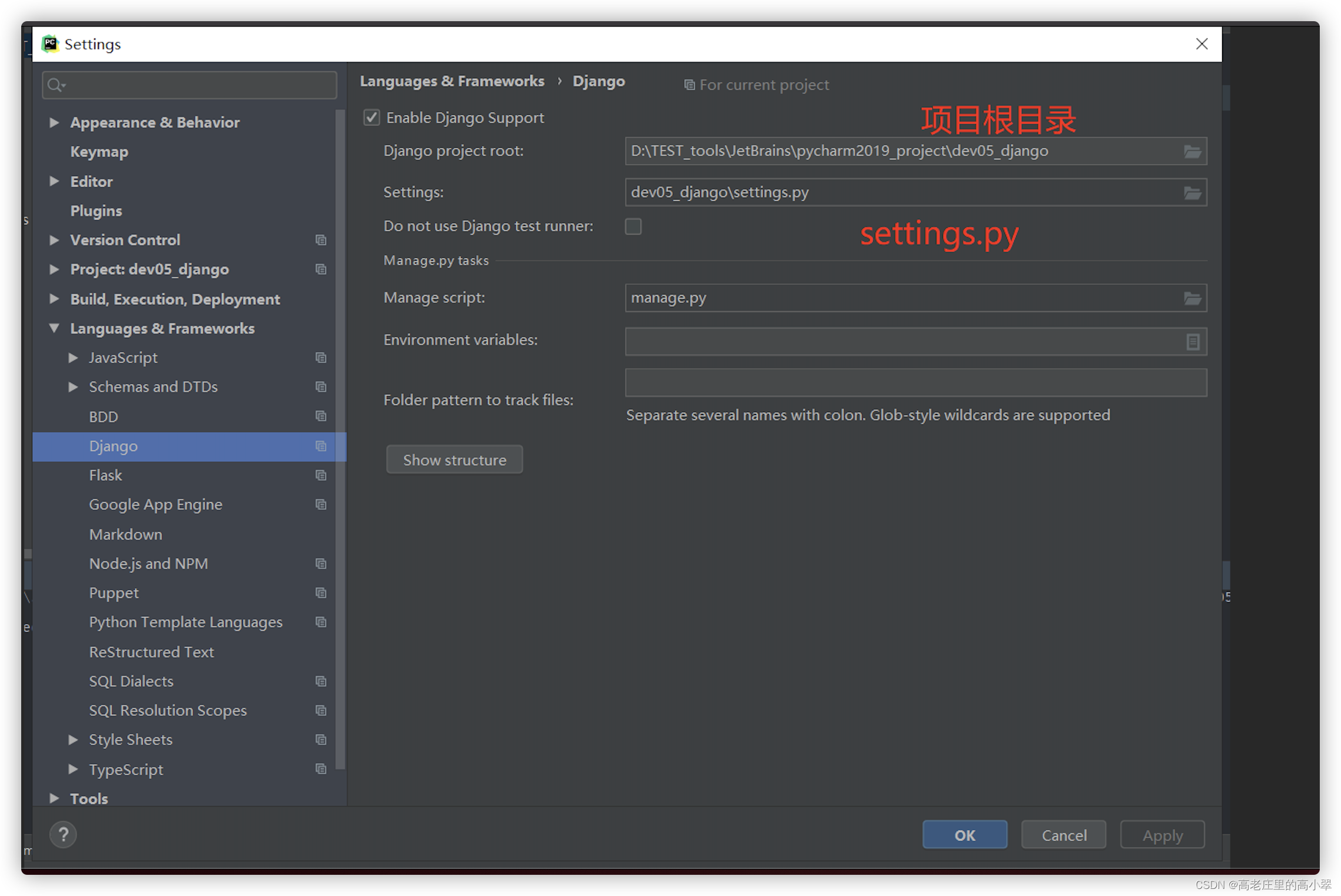Image resolution: width=1341 pixels, height=896 pixels.
Task: Uncheck Enable Django Support
Action: (371, 117)
